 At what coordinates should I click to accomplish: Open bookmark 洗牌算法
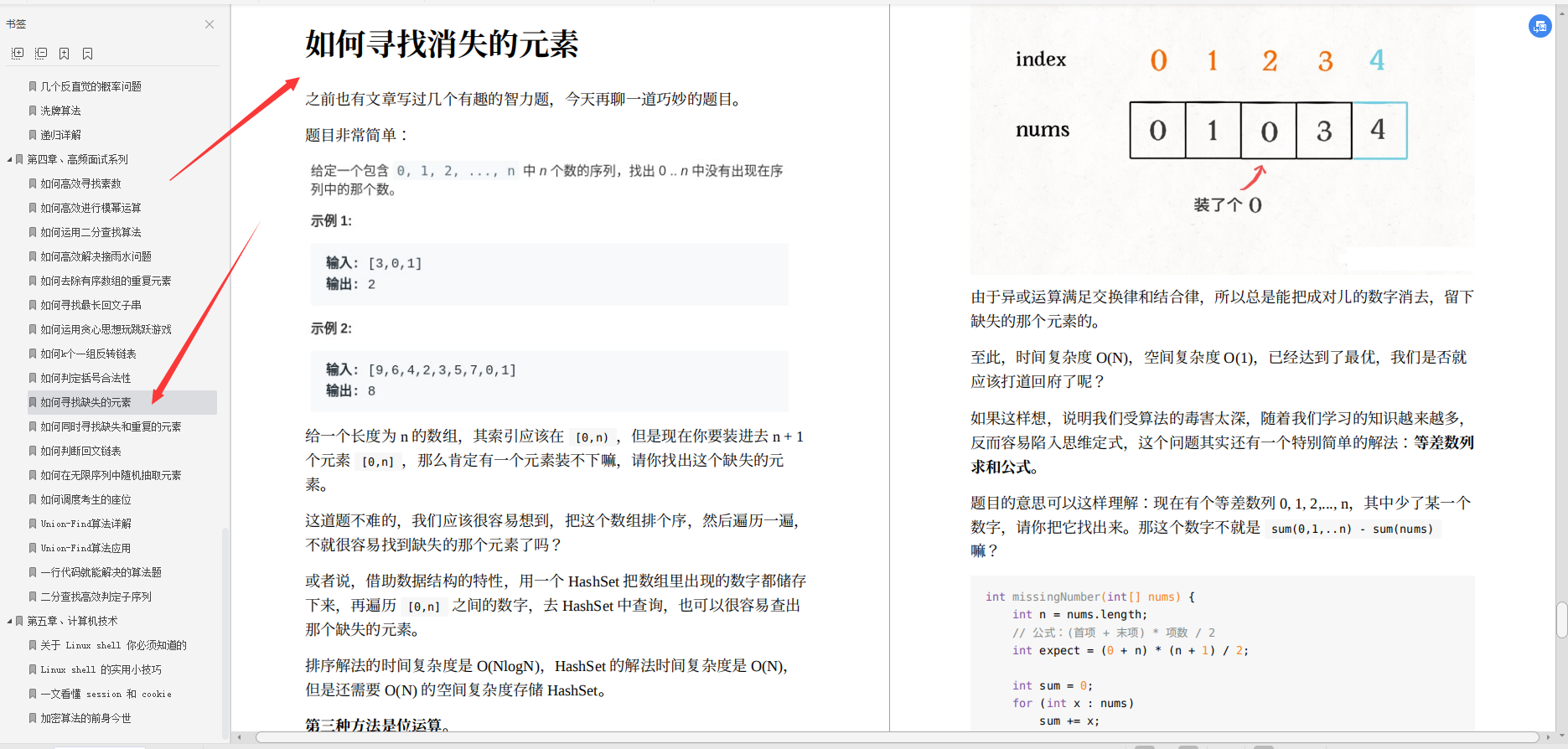click(x=60, y=111)
